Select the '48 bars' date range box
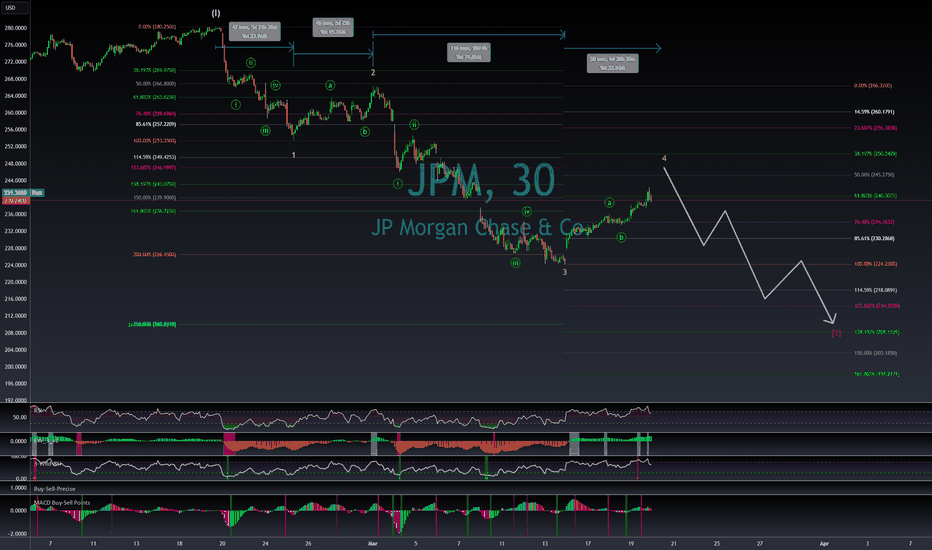The image size is (932, 550). coord(333,27)
